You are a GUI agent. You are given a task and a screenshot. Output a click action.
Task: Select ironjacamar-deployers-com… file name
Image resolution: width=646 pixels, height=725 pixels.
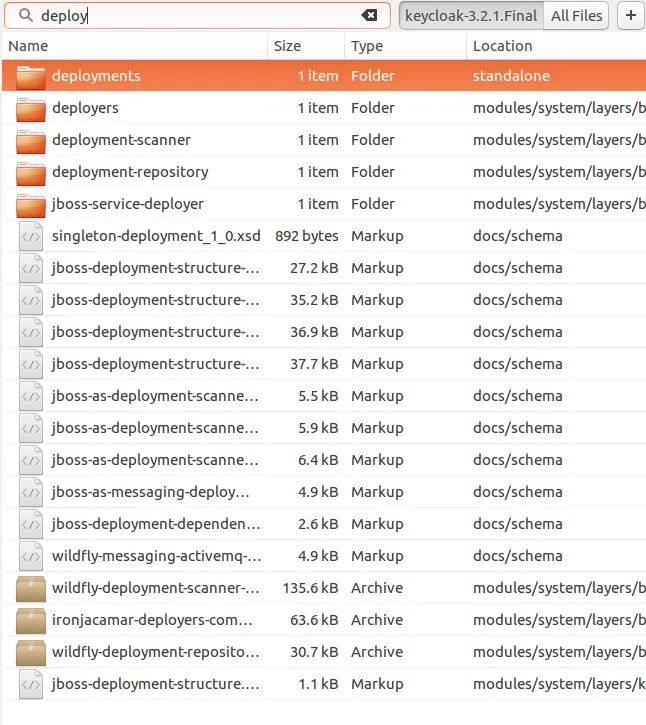tap(152, 620)
